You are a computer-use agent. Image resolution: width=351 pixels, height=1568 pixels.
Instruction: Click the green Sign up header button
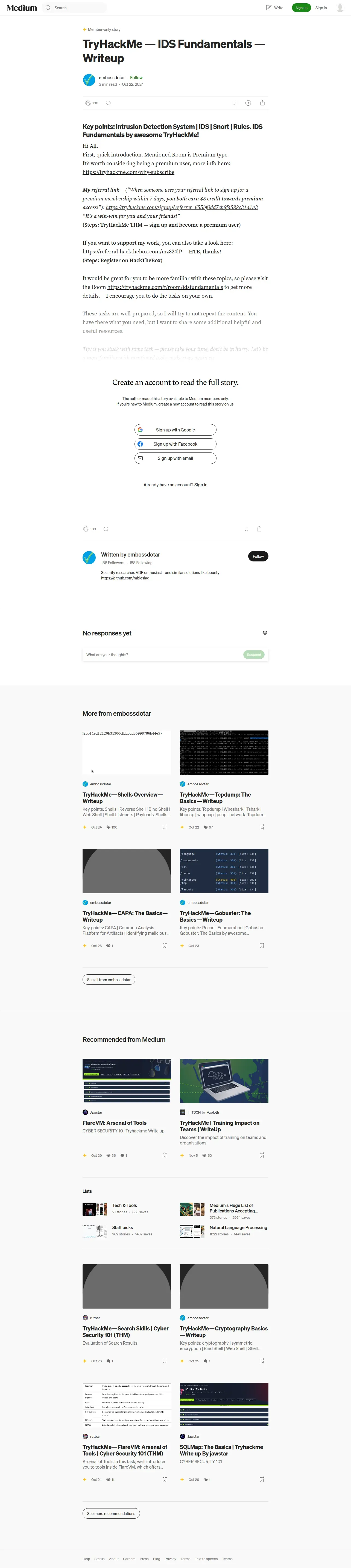(301, 8)
